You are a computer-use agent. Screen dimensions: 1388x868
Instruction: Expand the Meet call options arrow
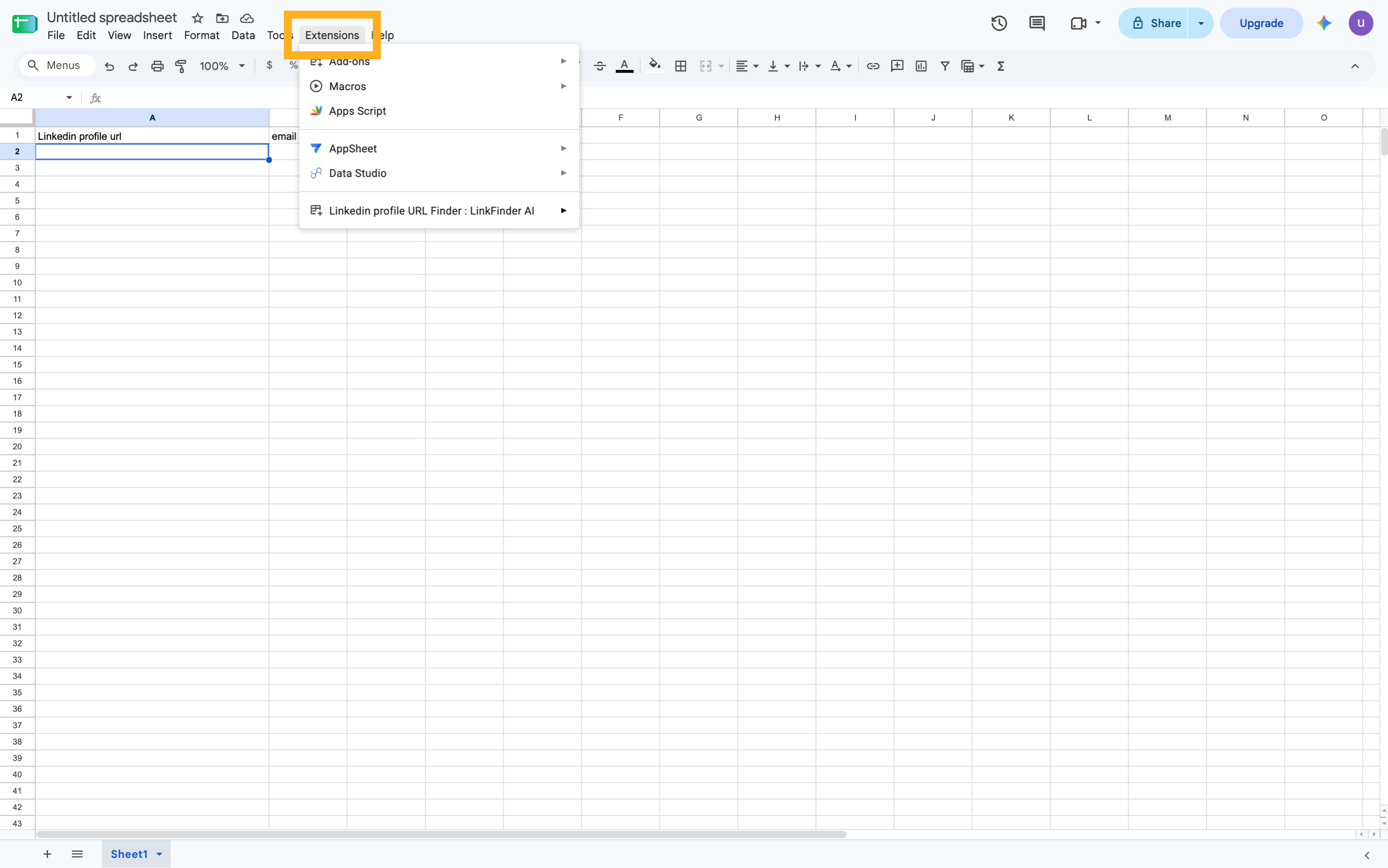1098,23
